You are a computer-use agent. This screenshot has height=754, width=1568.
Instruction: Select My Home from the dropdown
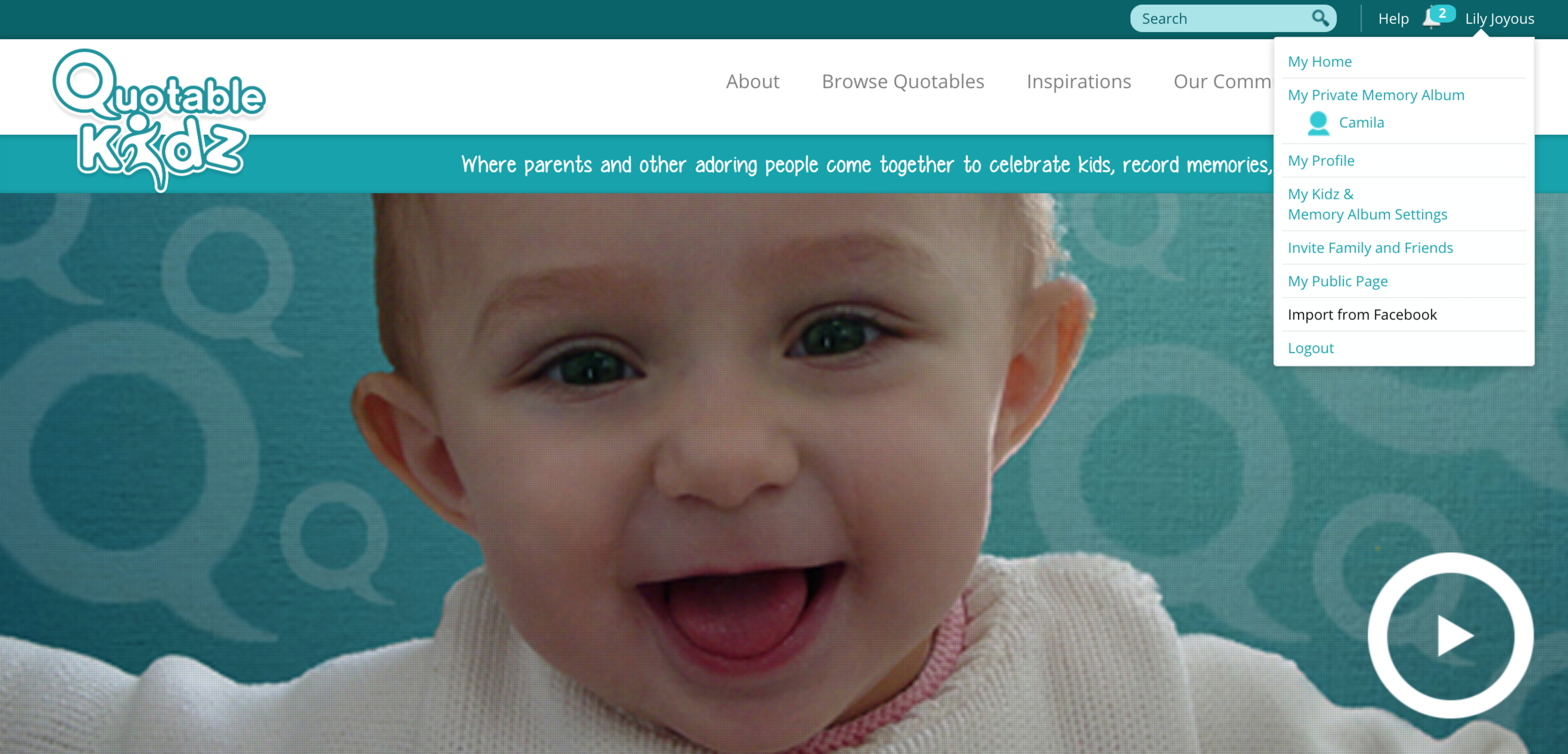[1319, 61]
